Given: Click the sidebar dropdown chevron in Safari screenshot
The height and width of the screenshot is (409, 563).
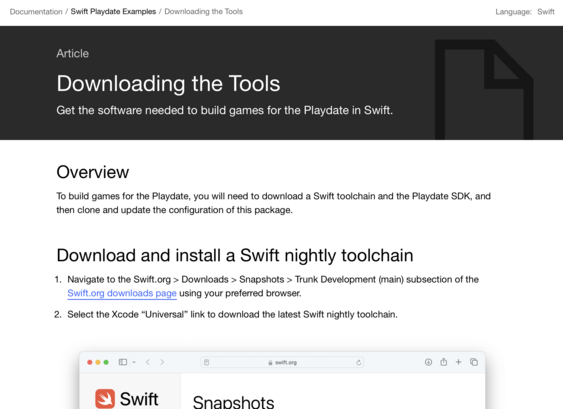Looking at the screenshot, I should tap(134, 362).
